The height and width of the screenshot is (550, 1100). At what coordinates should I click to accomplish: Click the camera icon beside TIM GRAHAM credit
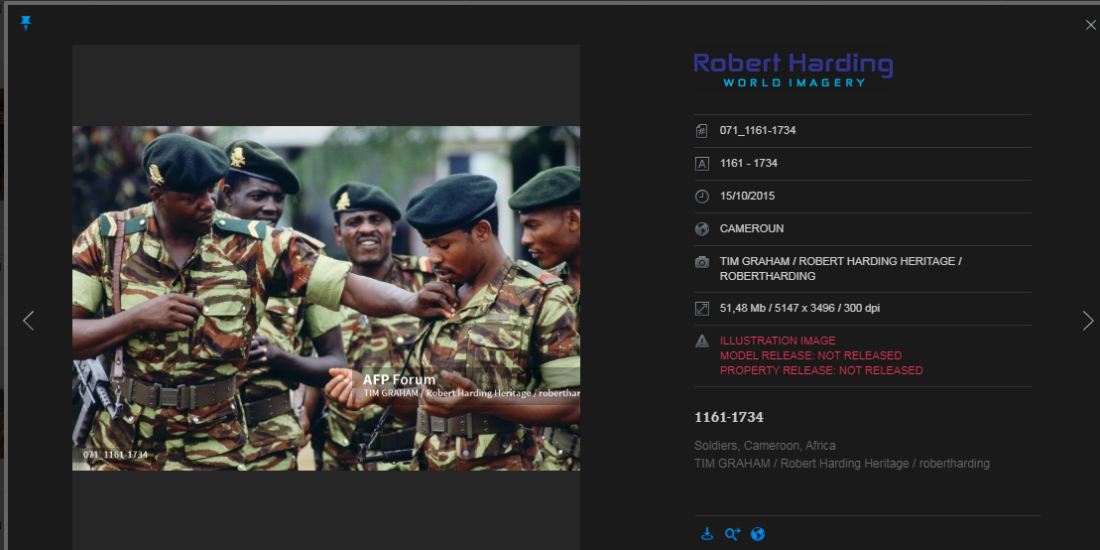[x=702, y=262]
